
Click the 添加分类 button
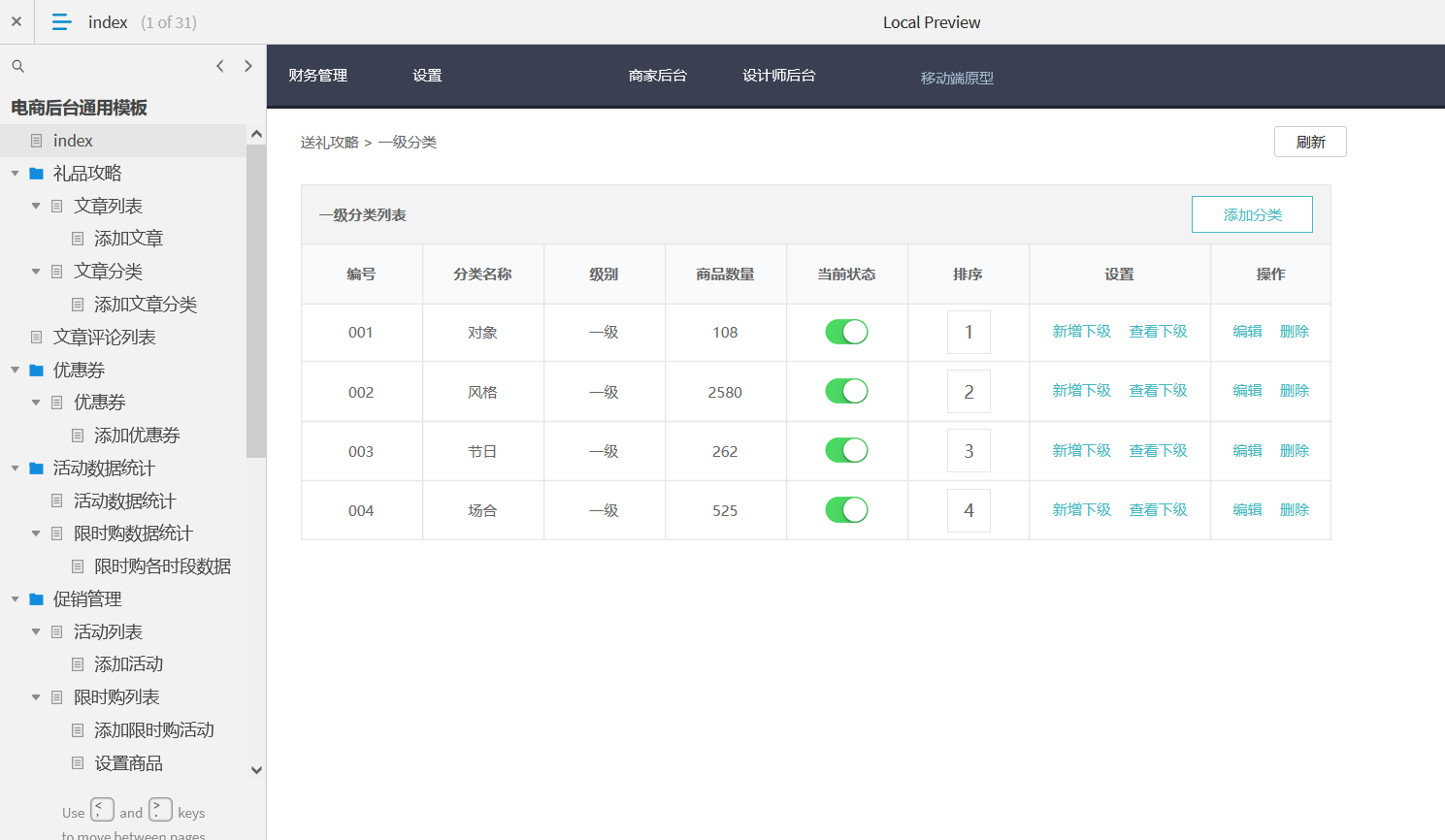tap(1252, 214)
